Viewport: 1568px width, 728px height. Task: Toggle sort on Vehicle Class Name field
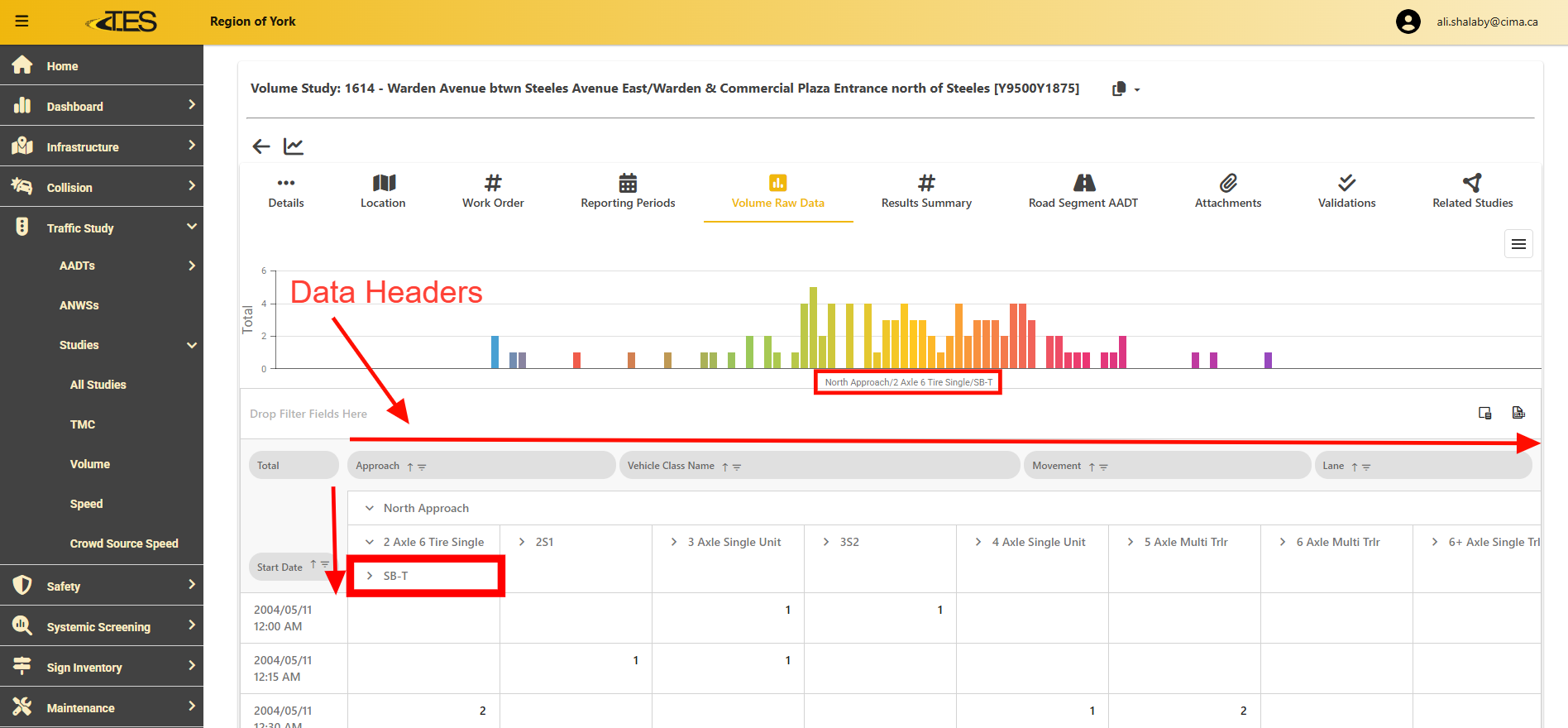tap(725, 467)
